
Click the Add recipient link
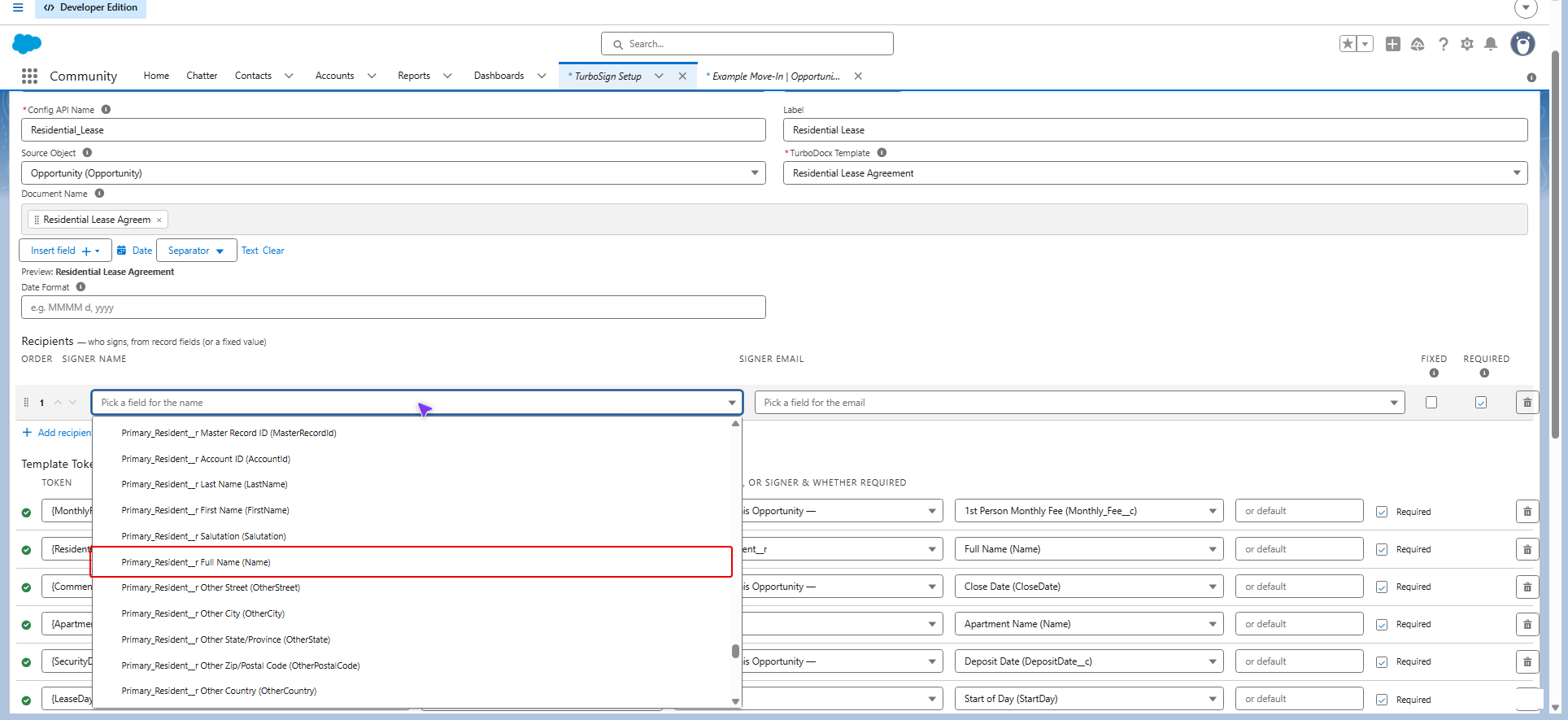click(57, 433)
